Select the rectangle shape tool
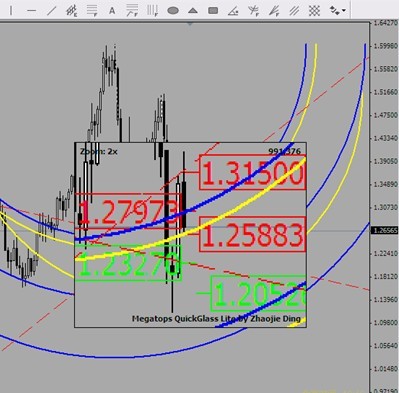Viewport: 399px width, 393px height. (213, 11)
